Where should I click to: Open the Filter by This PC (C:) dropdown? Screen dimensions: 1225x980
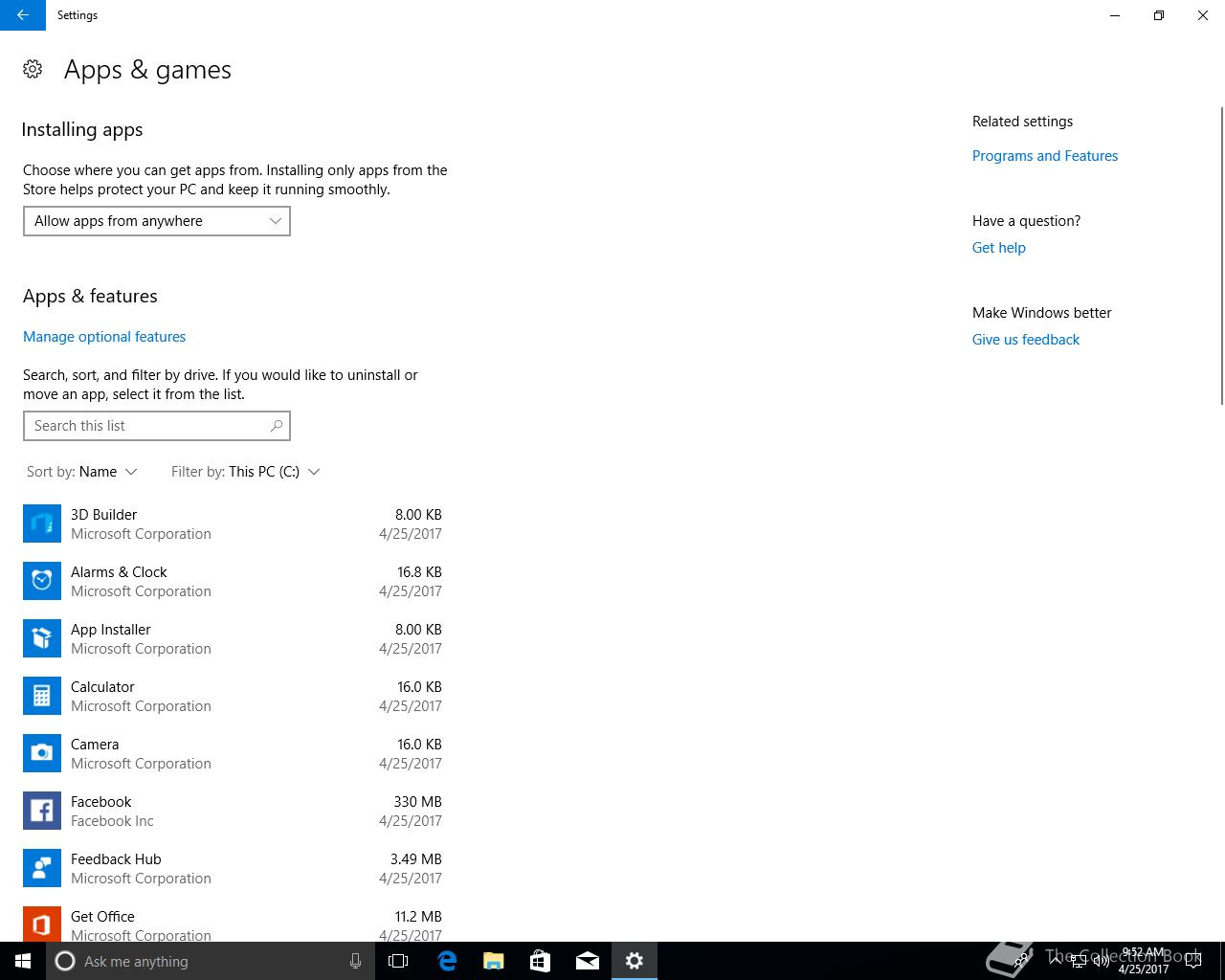(246, 472)
